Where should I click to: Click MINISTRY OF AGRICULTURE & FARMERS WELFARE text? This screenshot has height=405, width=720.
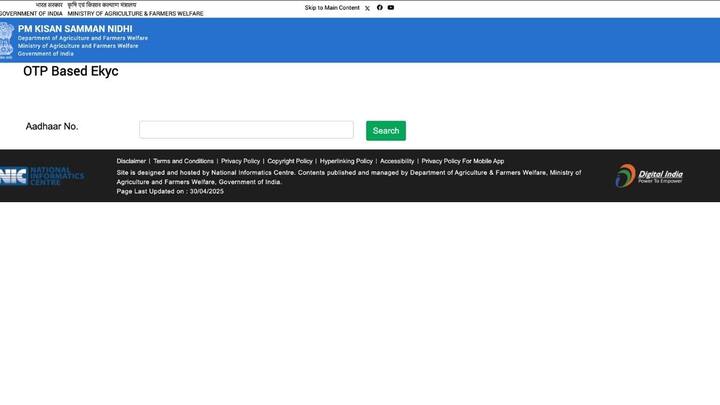135,14
